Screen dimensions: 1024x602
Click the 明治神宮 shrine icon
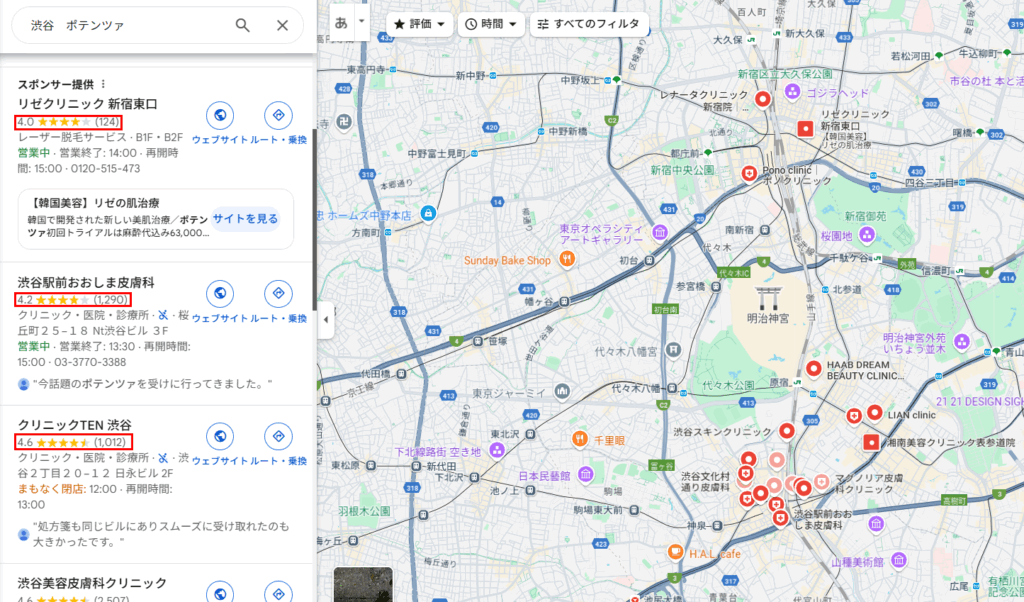pyautogui.click(x=767, y=298)
